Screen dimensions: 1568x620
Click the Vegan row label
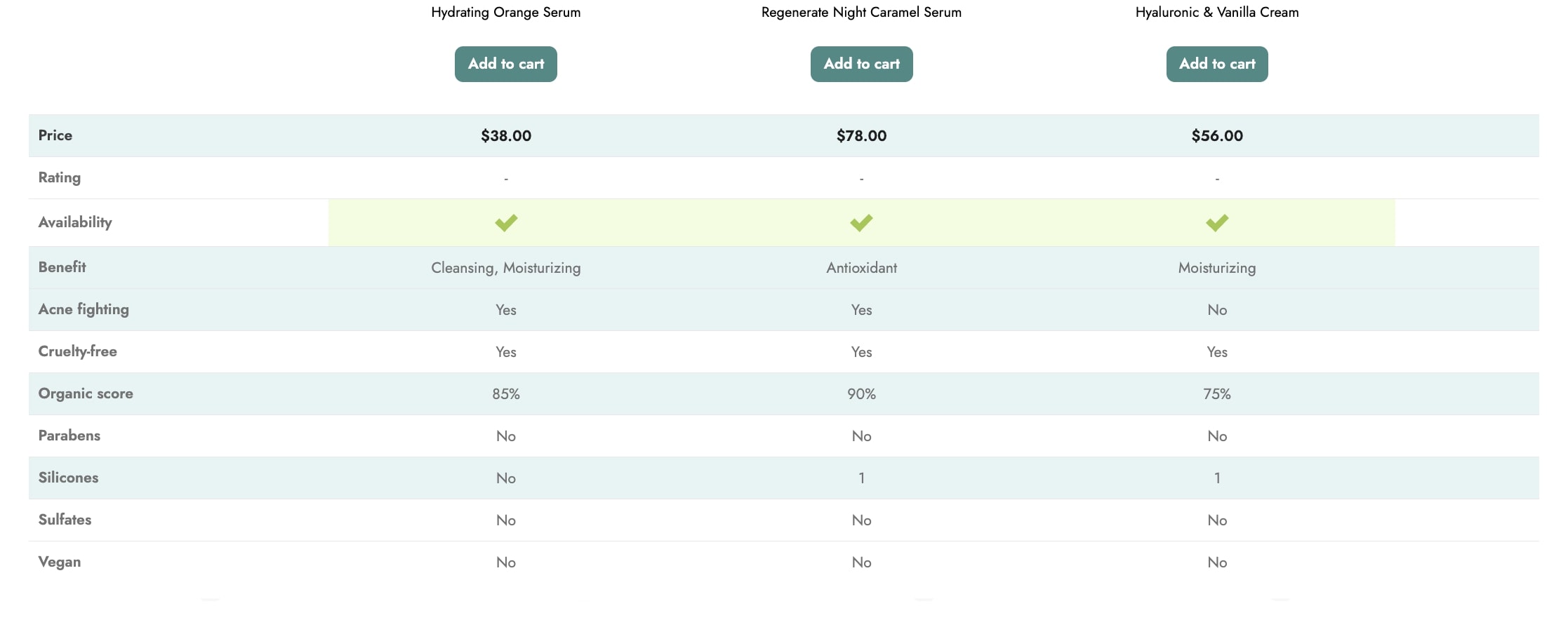pyautogui.click(x=60, y=562)
